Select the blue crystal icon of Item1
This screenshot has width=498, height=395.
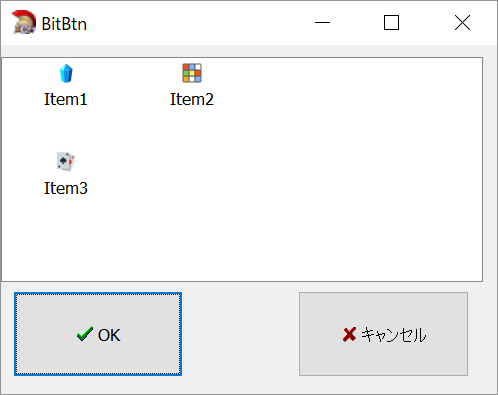[66, 73]
